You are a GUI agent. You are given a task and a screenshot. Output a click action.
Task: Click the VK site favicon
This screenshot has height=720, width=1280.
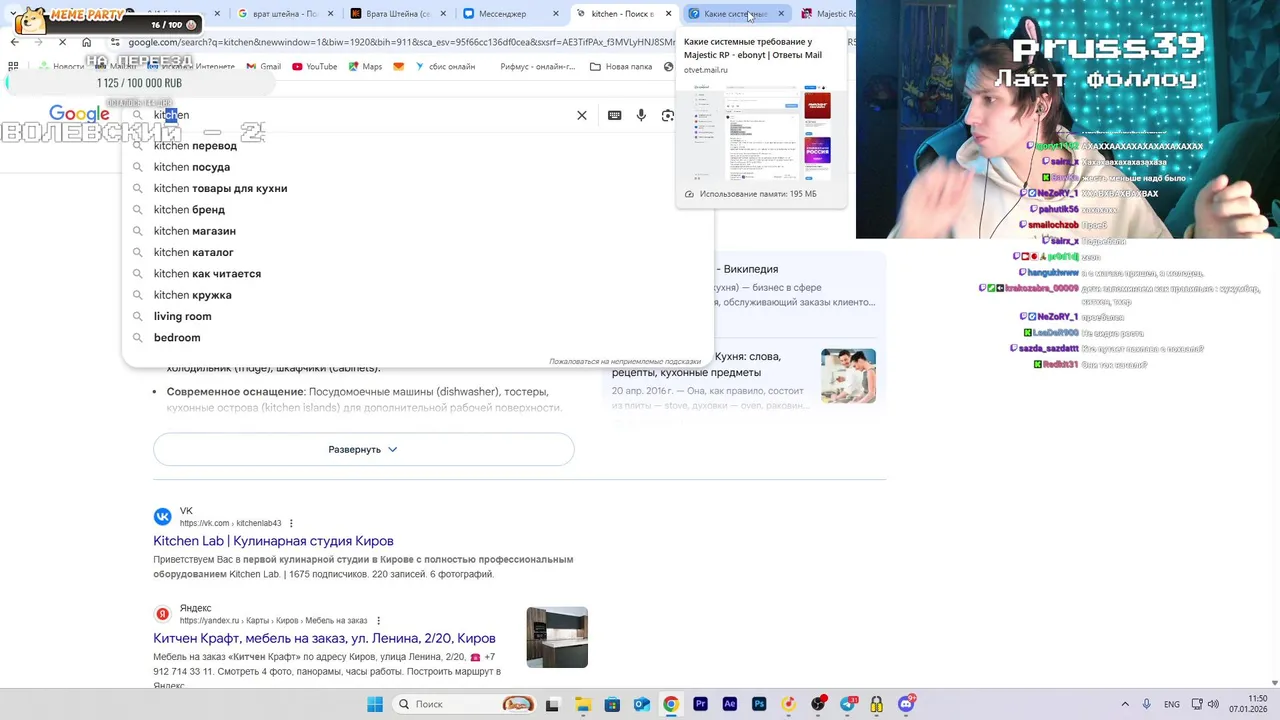[162, 516]
